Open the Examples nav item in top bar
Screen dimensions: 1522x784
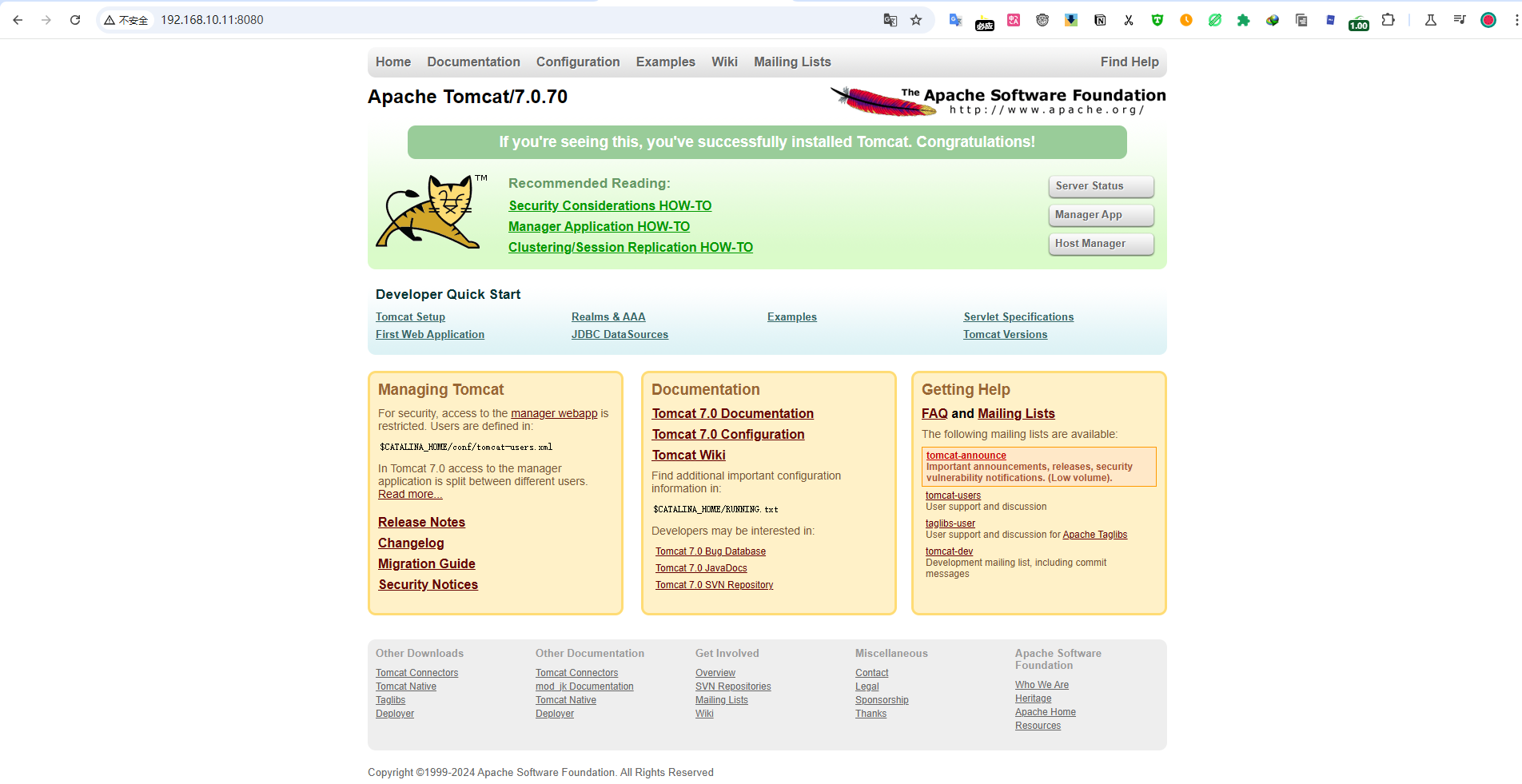[x=666, y=62]
